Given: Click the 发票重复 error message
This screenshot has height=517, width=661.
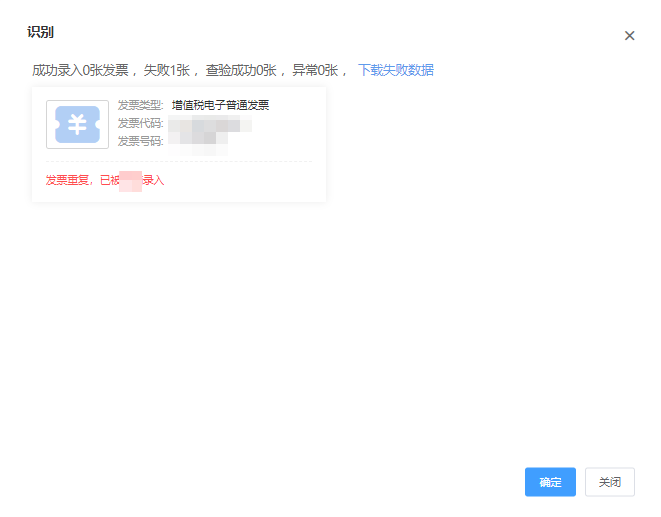Looking at the screenshot, I should 105,180.
